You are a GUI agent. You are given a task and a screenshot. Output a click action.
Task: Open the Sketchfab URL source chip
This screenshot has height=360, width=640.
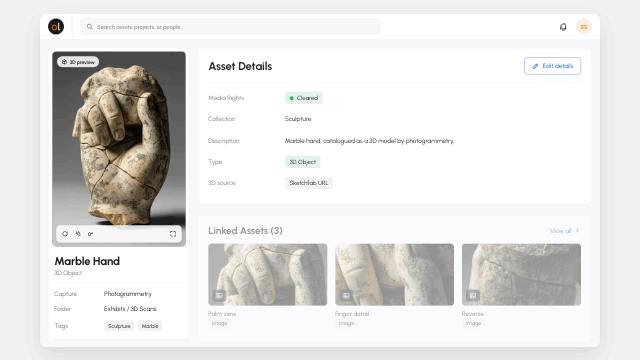309,183
